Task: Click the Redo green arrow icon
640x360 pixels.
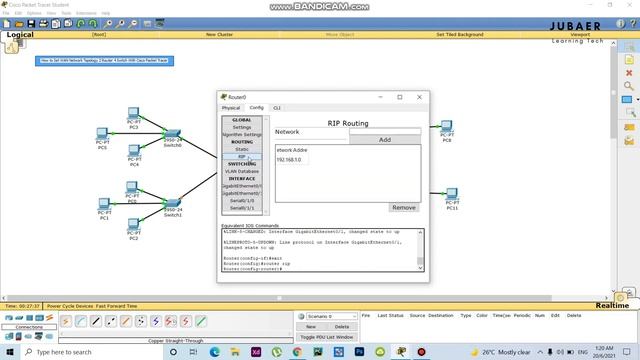Action: 93,24
